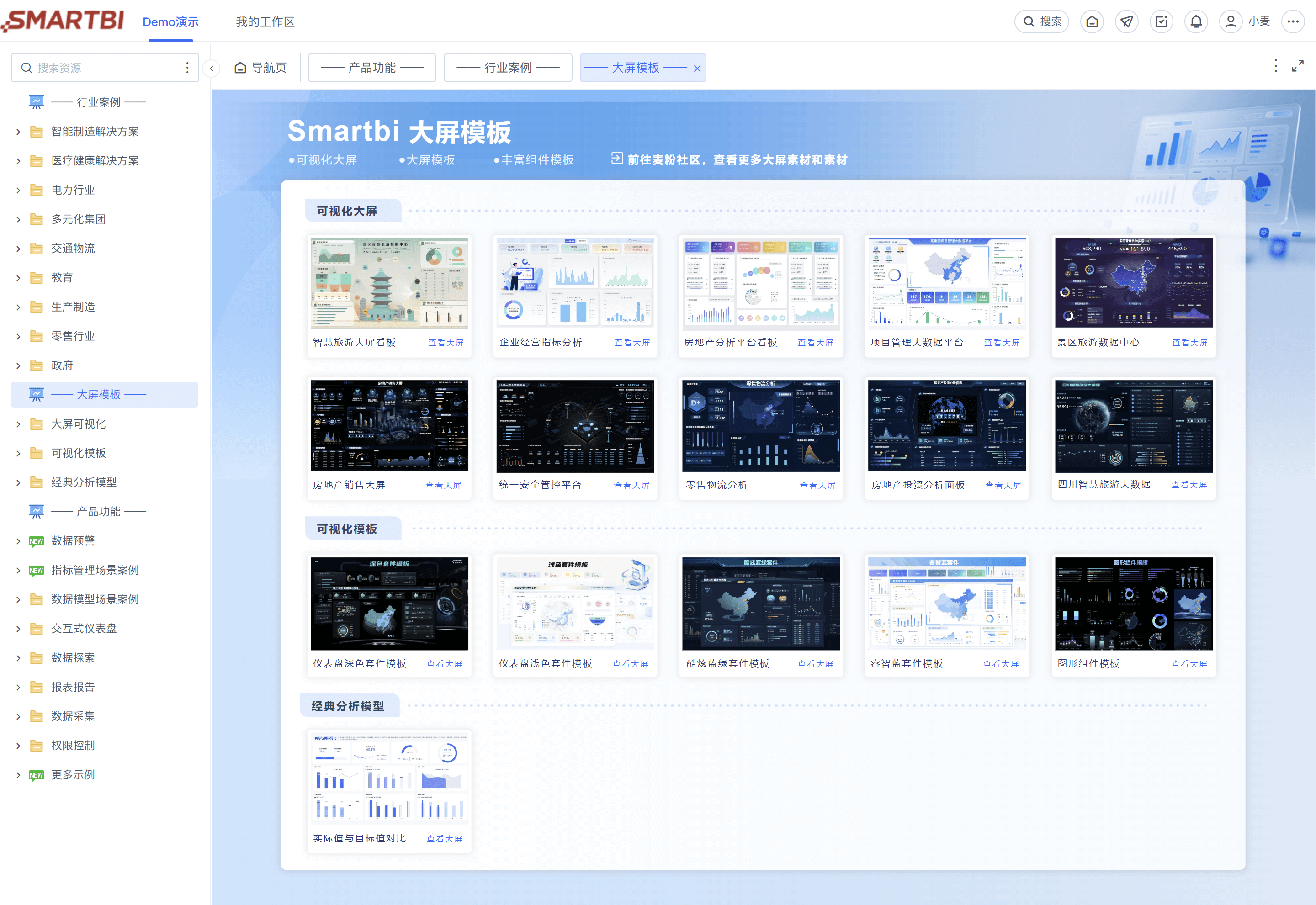Click the magnifier icon in 搜索资源 box
The height and width of the screenshot is (905, 1316).
(x=26, y=68)
